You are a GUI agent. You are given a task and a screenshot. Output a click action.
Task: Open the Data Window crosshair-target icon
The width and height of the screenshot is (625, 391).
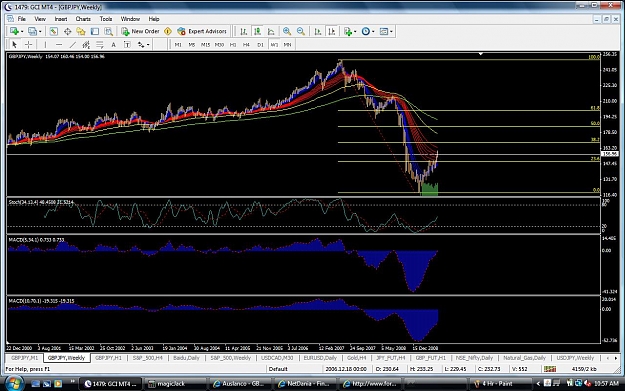point(67,31)
